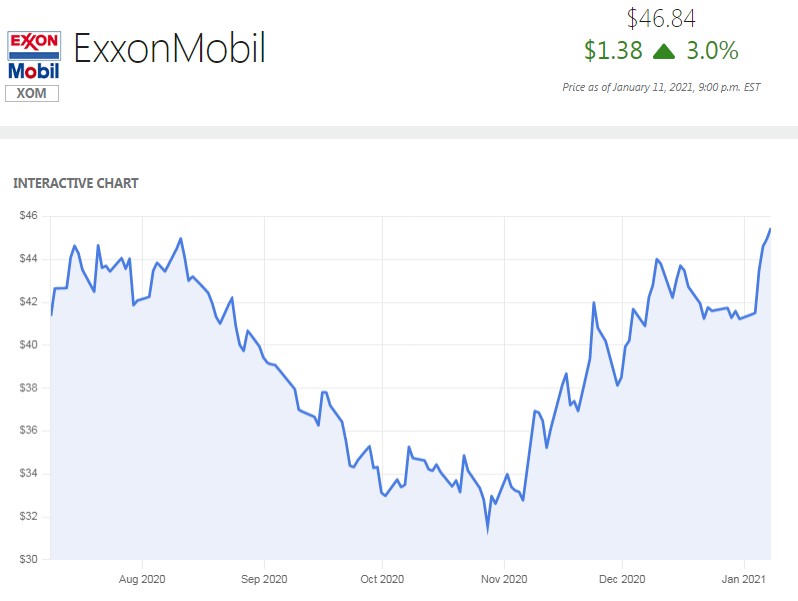Select Sep 2020 on the time axis
Screen dimensions: 798x601
(x=264, y=578)
